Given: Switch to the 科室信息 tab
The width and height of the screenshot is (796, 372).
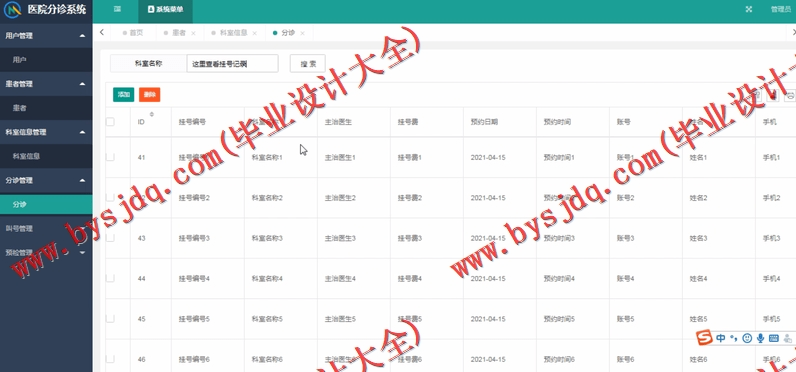Looking at the screenshot, I should tap(234, 33).
